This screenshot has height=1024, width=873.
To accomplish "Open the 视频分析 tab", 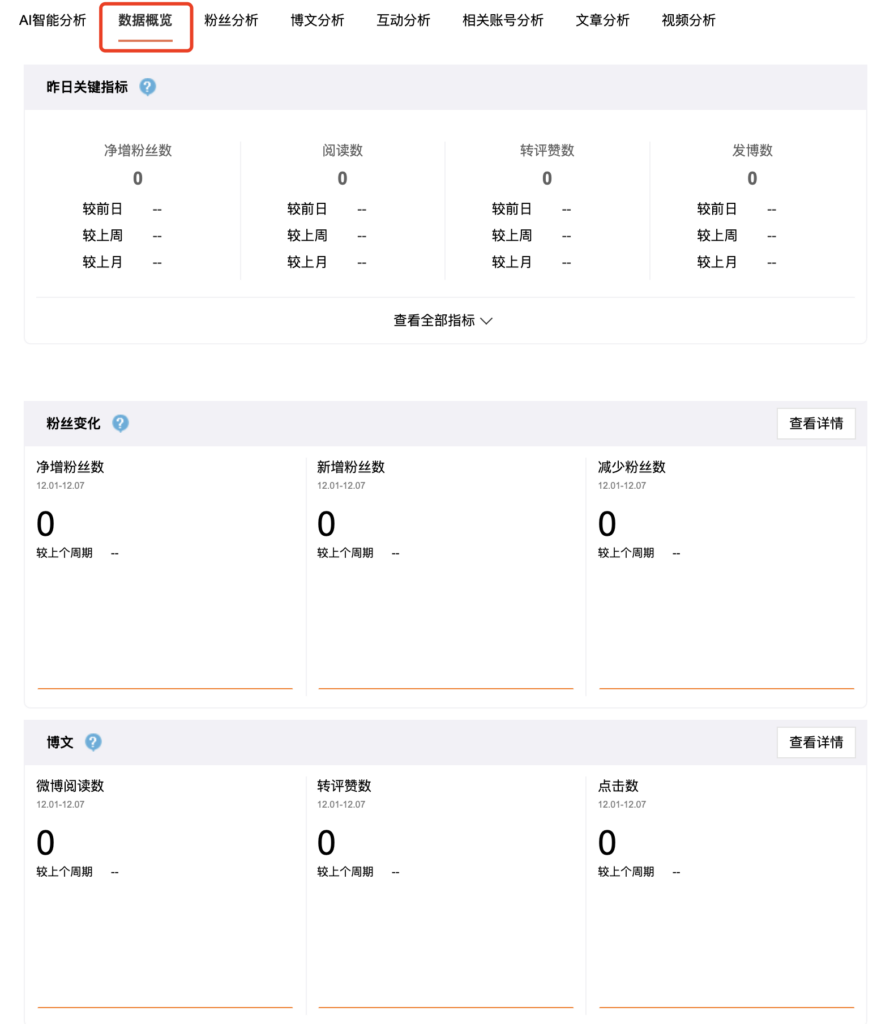I will 689,20.
